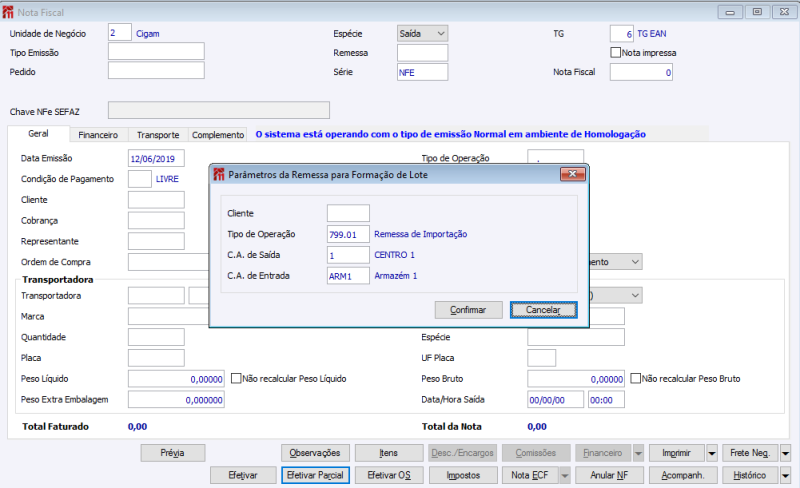The height and width of the screenshot is (488, 800).
Task: Click the Remessa de Importação text
Action: (420, 234)
